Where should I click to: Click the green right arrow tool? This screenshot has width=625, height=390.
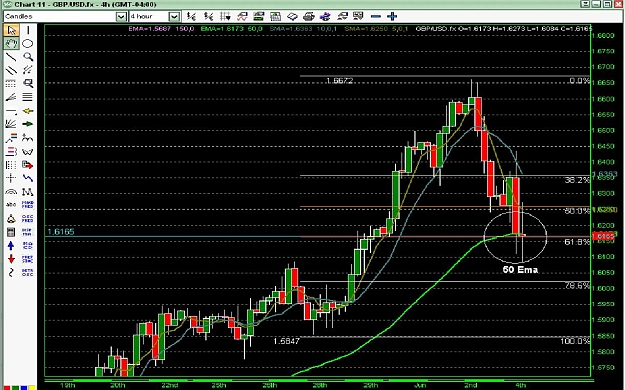pos(28,124)
